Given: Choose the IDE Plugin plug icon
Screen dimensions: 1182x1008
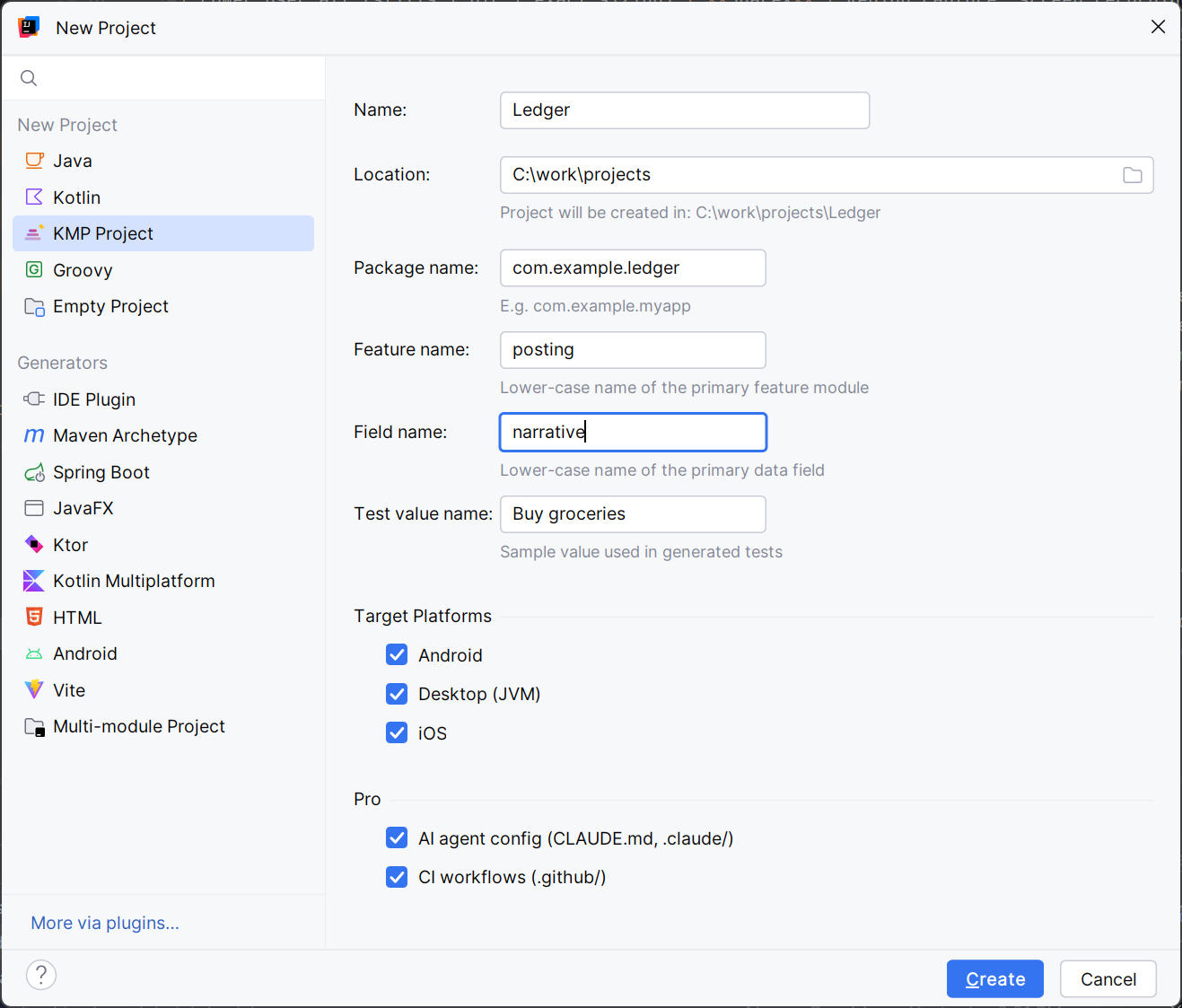Looking at the screenshot, I should 34,399.
